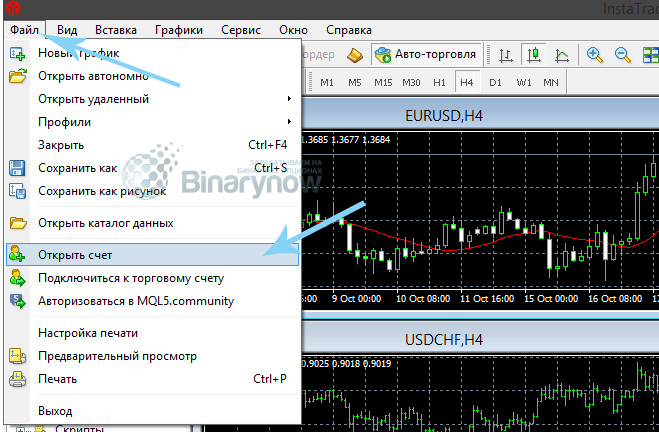Switch to the D1 timeframe
The image size is (659, 432).
495,82
